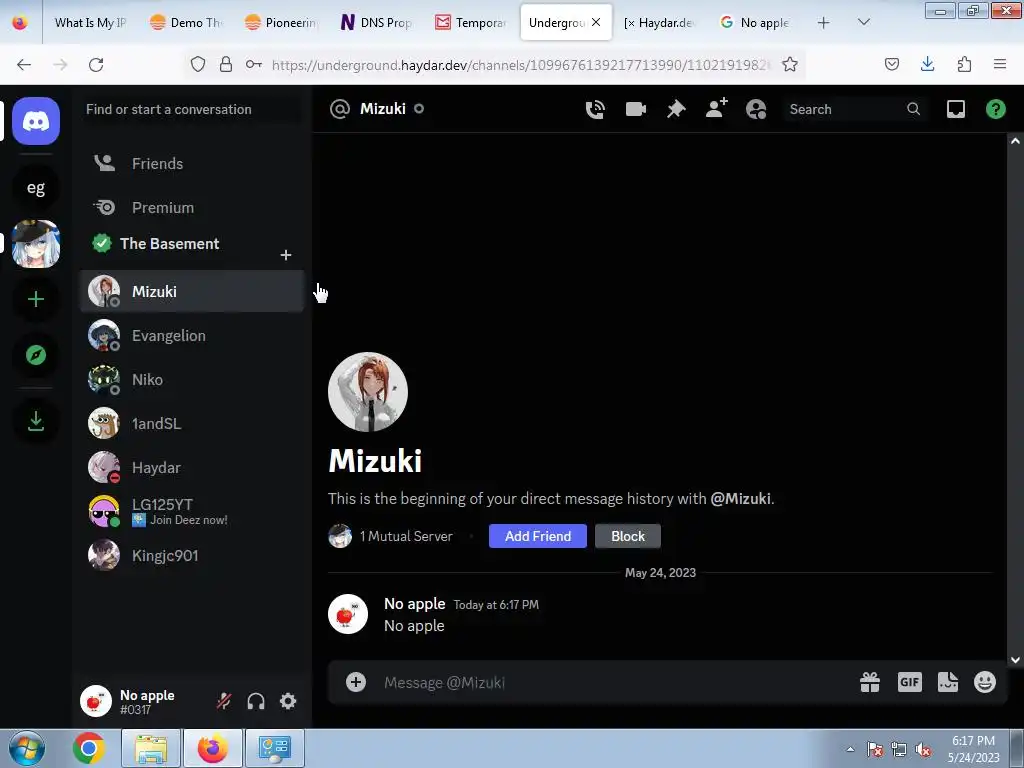The width and height of the screenshot is (1024, 768).
Task: Click Block button
Action: [x=628, y=536]
